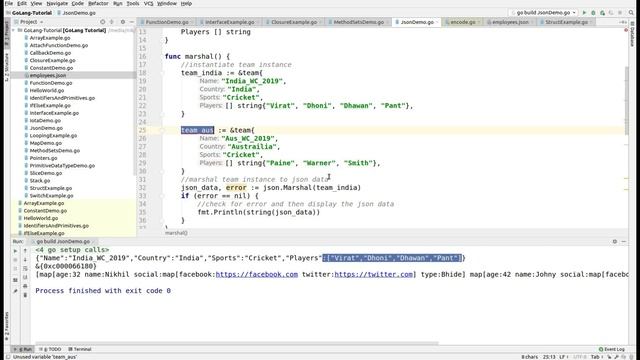Toggle soft-wrap in the Run console

click(x=25, y=269)
